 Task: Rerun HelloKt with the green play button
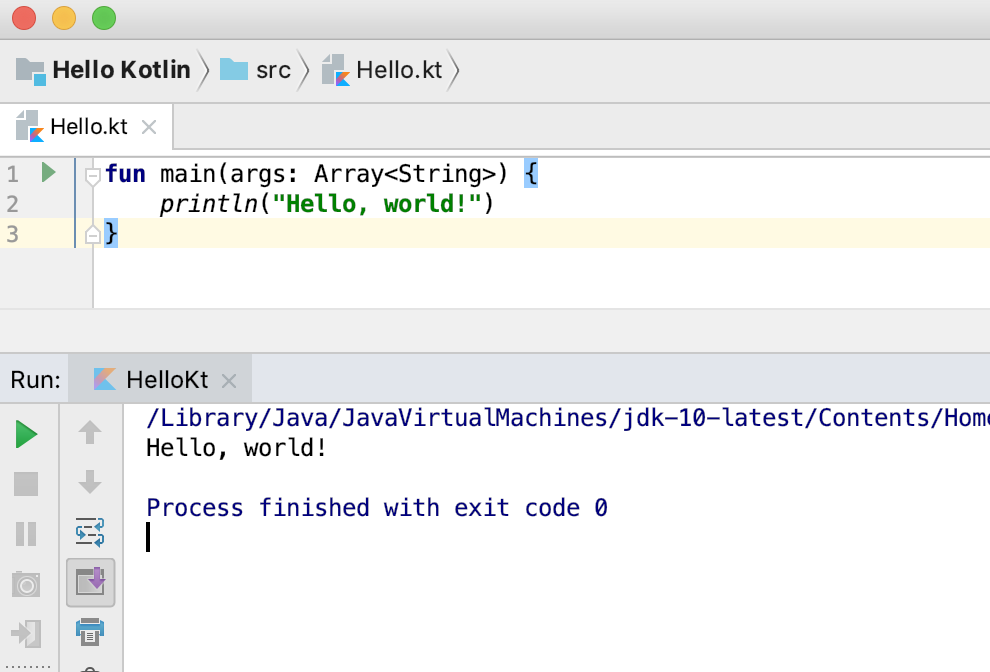coord(27,434)
